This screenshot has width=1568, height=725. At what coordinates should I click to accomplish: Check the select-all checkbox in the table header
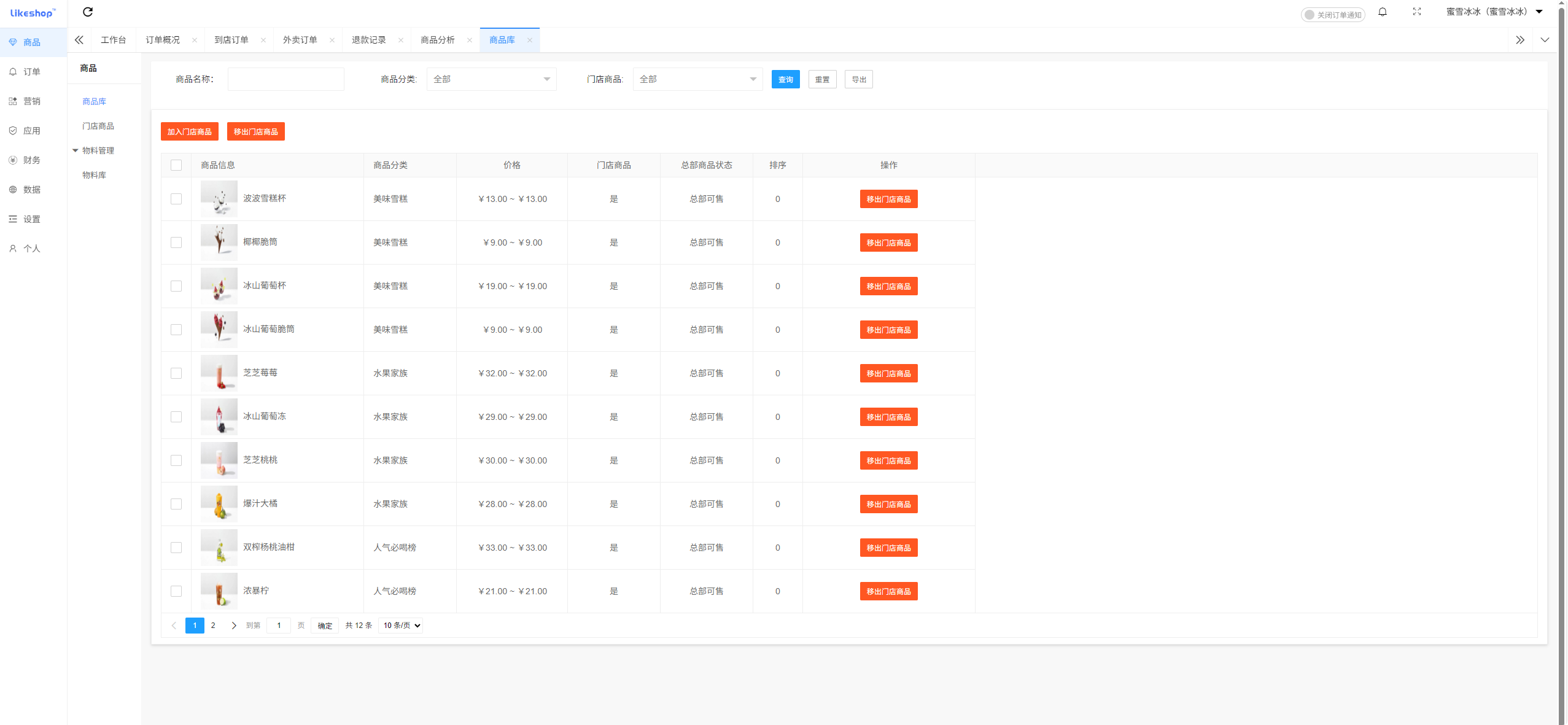[x=177, y=165]
